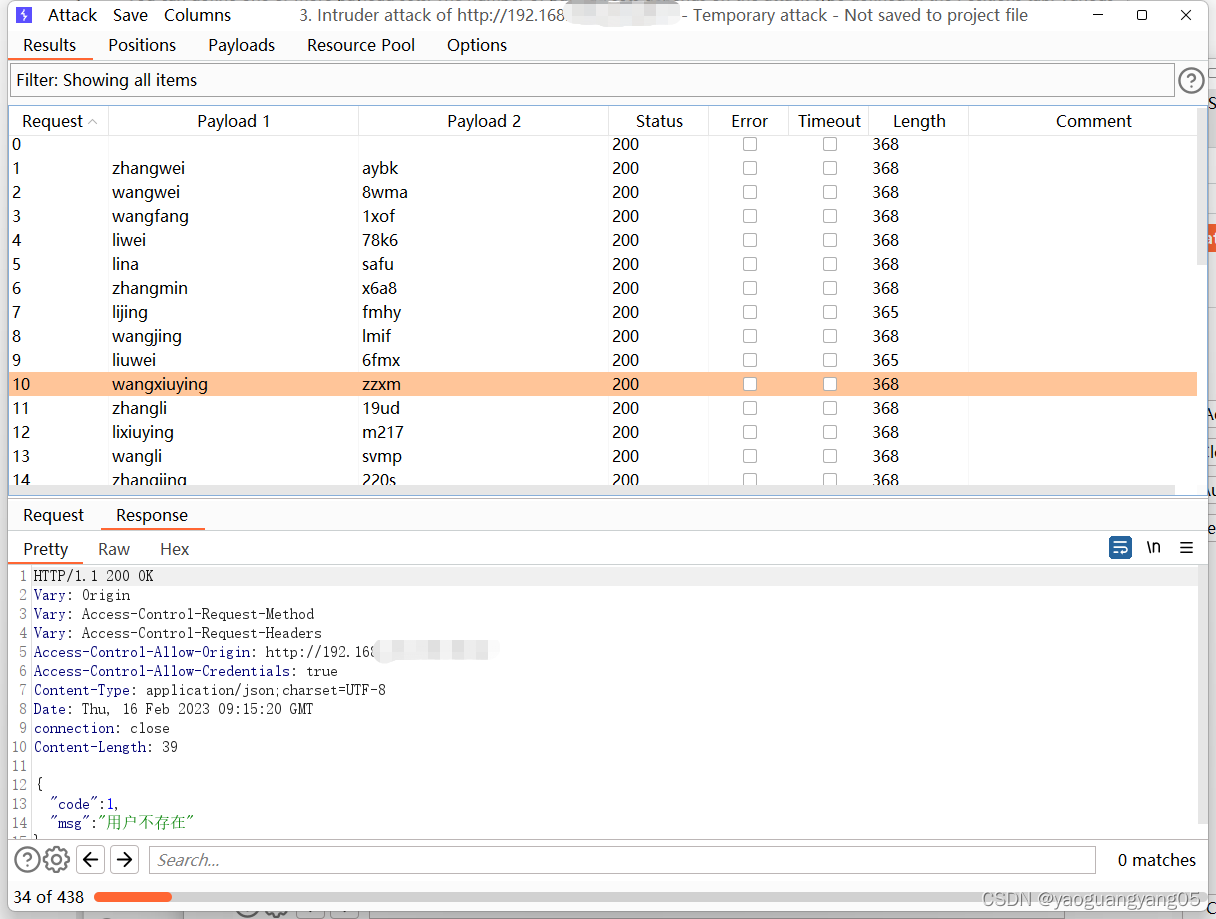Image resolution: width=1216 pixels, height=919 pixels.
Task: Toggle word wrap icon in response viewer
Action: (1120, 548)
